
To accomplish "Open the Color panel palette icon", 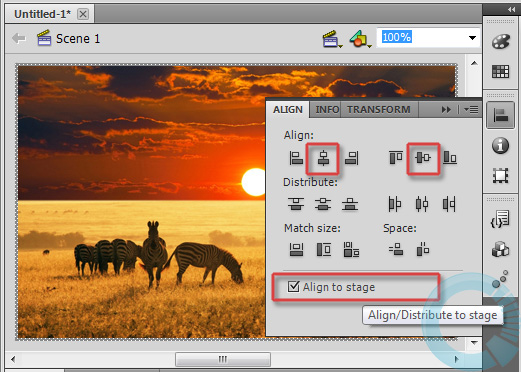I will click(x=501, y=42).
